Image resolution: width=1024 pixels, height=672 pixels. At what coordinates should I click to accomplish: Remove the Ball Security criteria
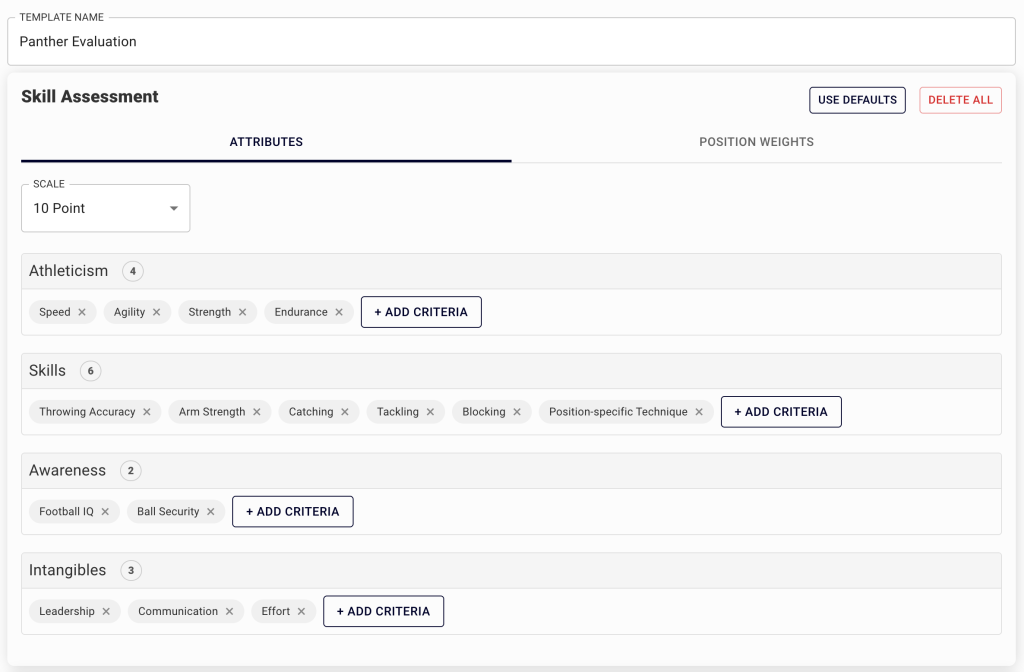tap(210, 511)
